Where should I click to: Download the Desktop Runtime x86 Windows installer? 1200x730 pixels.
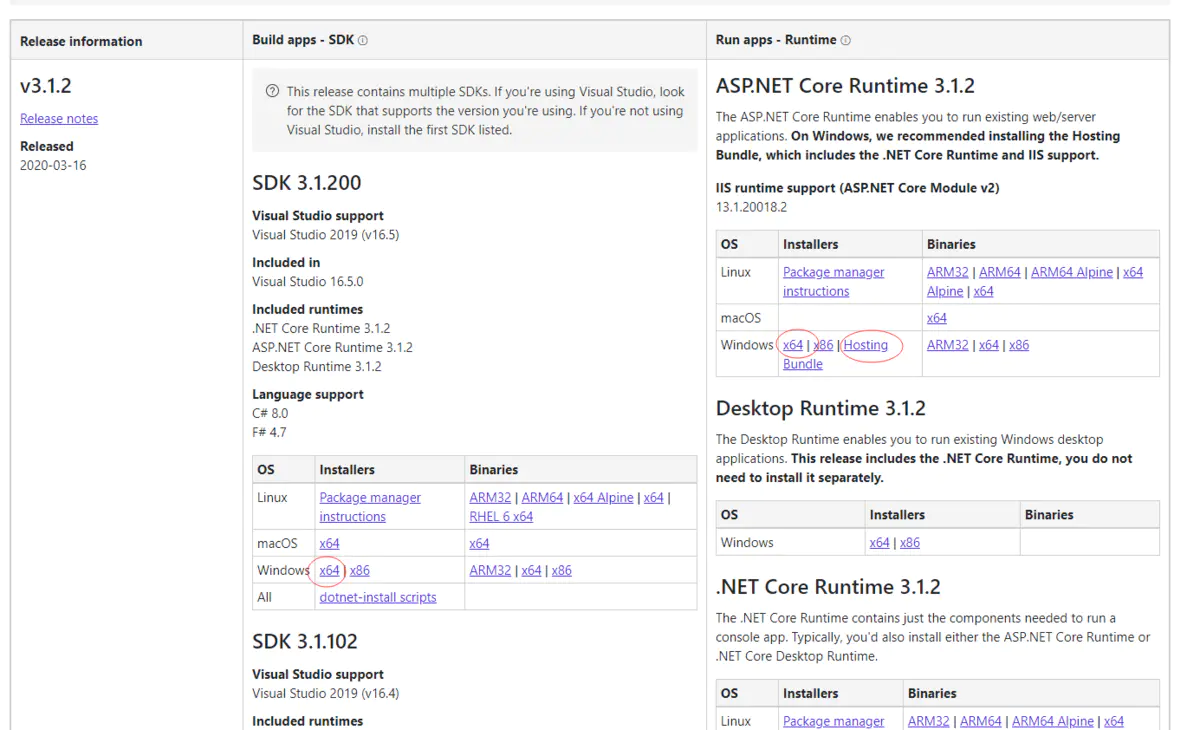[x=909, y=542]
